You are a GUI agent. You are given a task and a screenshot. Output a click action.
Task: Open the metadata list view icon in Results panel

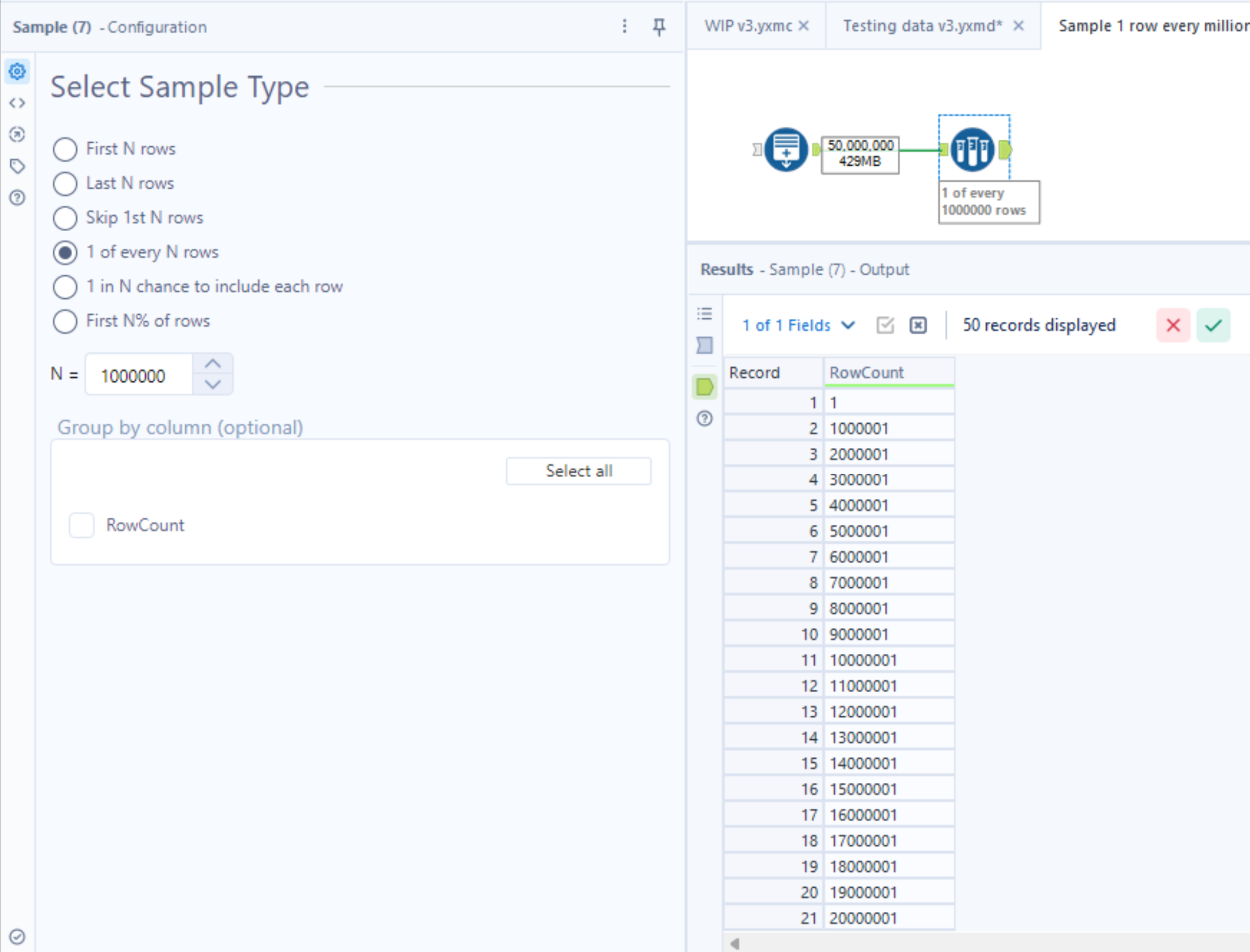[x=704, y=314]
